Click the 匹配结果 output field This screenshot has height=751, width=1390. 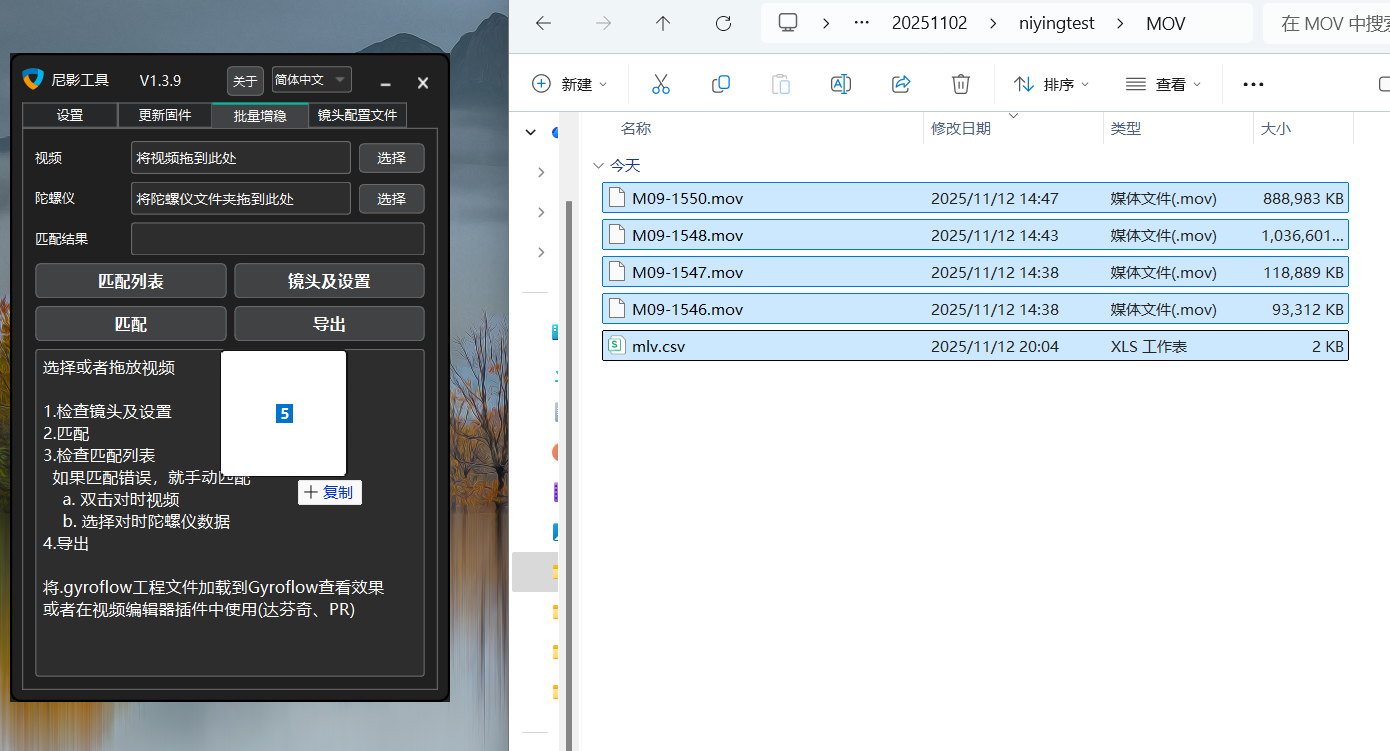[278, 239]
